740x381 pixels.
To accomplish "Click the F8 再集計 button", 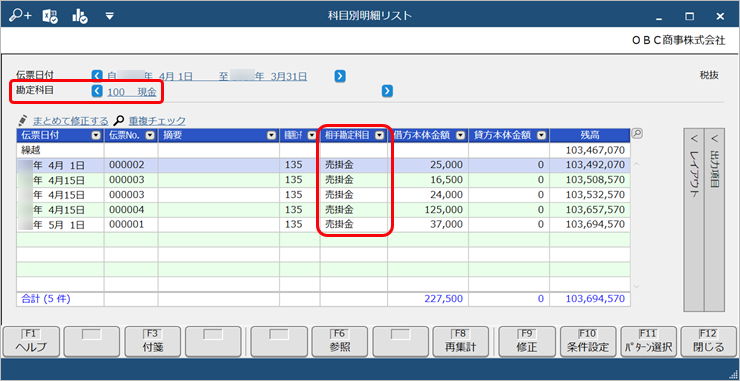I will point(461,342).
